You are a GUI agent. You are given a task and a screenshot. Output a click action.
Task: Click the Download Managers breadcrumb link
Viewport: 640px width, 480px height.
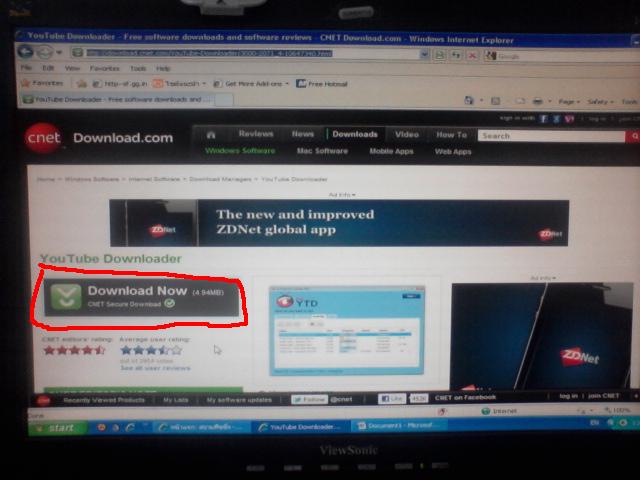(x=220, y=179)
